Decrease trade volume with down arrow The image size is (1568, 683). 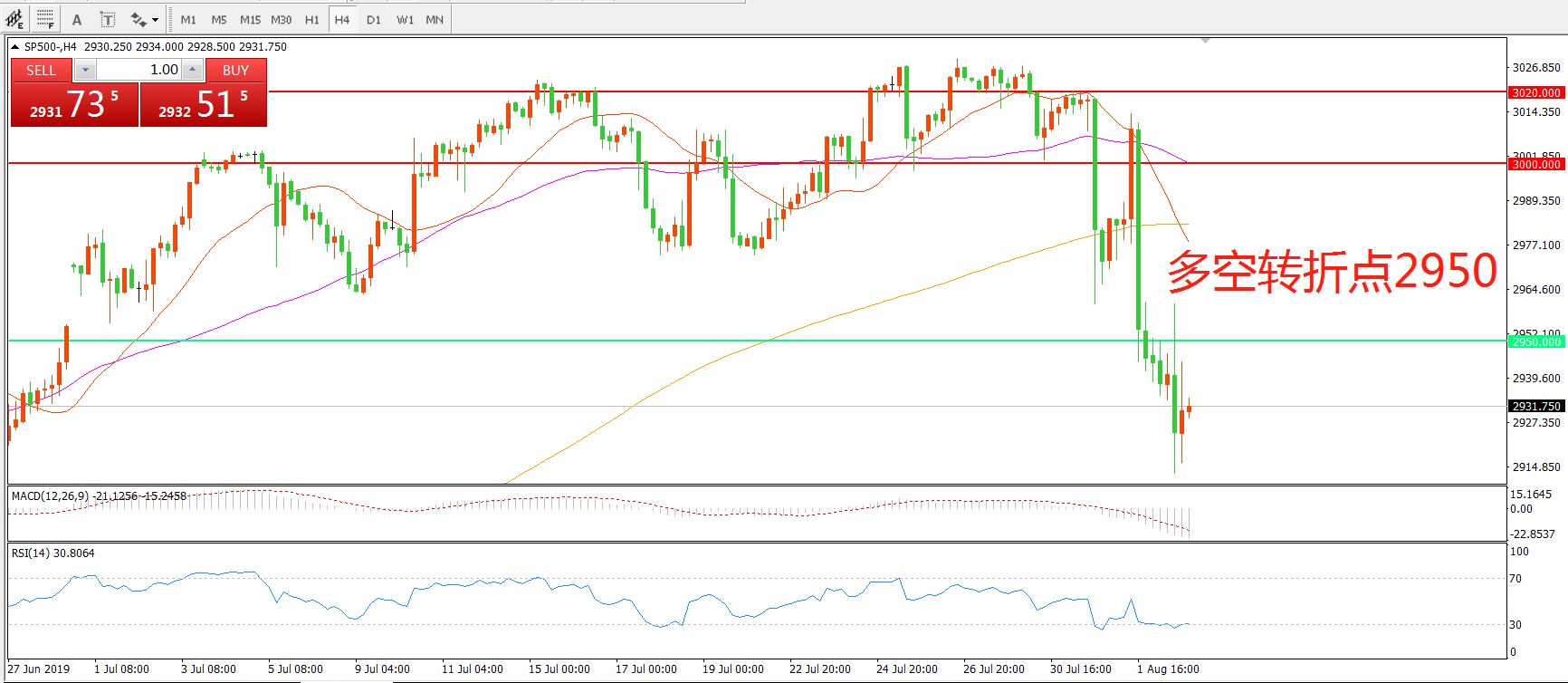(x=85, y=70)
